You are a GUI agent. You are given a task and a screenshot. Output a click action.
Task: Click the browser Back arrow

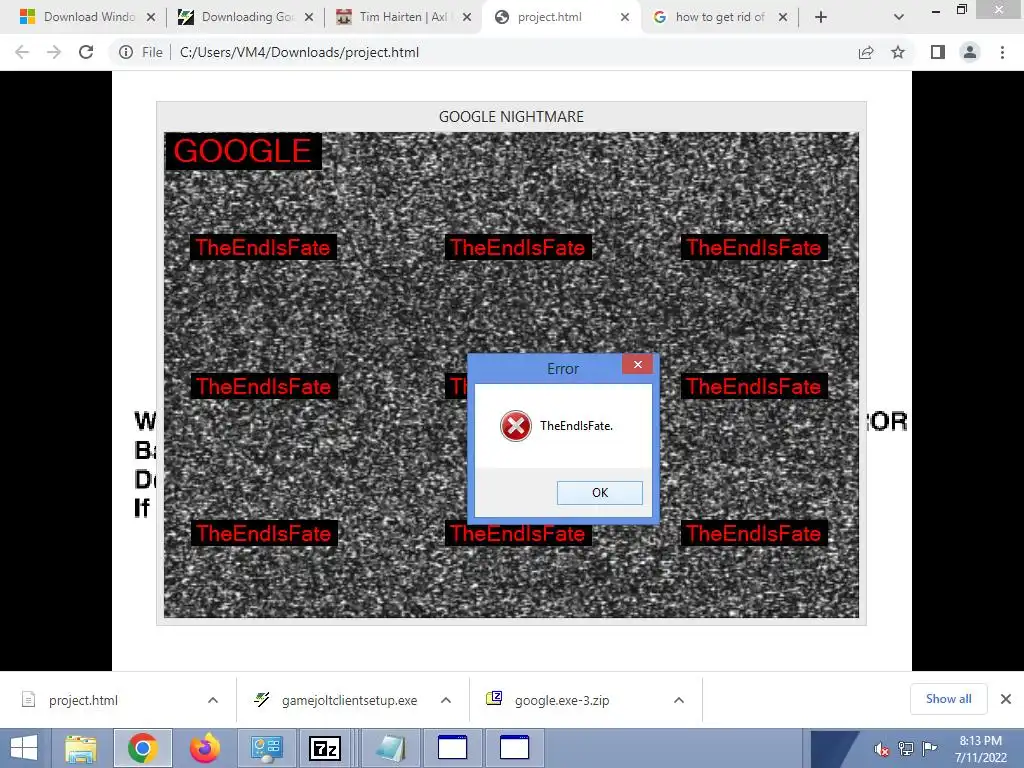pos(22,52)
